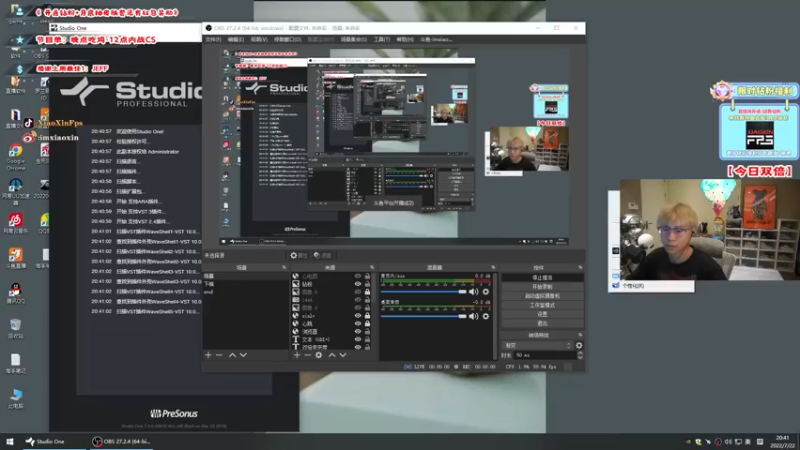The width and height of the screenshot is (800, 450).
Task: Open desktop audio settings gear
Action: (486, 316)
